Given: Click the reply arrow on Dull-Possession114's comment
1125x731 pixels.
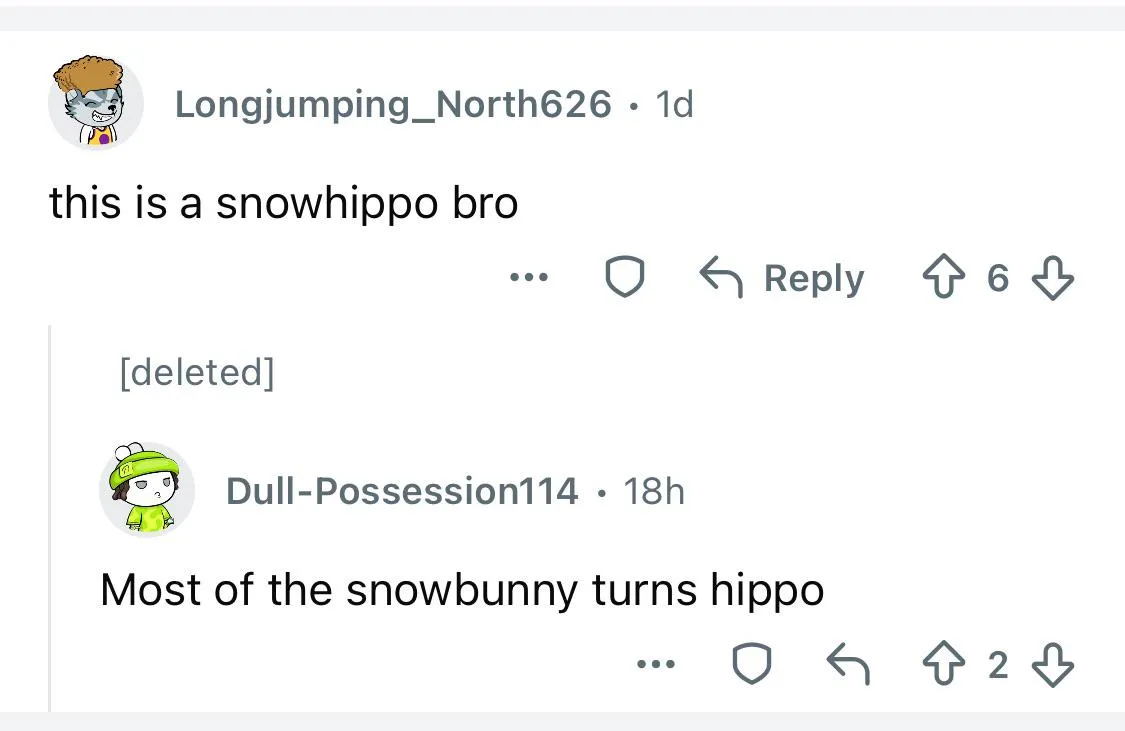Looking at the screenshot, I should click(848, 665).
